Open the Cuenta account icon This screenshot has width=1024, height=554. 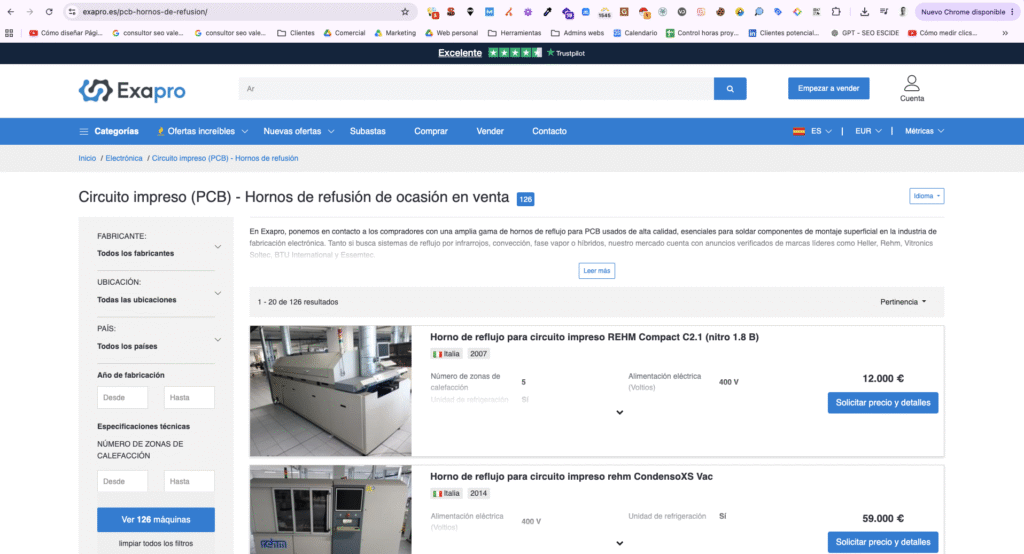[x=912, y=88]
